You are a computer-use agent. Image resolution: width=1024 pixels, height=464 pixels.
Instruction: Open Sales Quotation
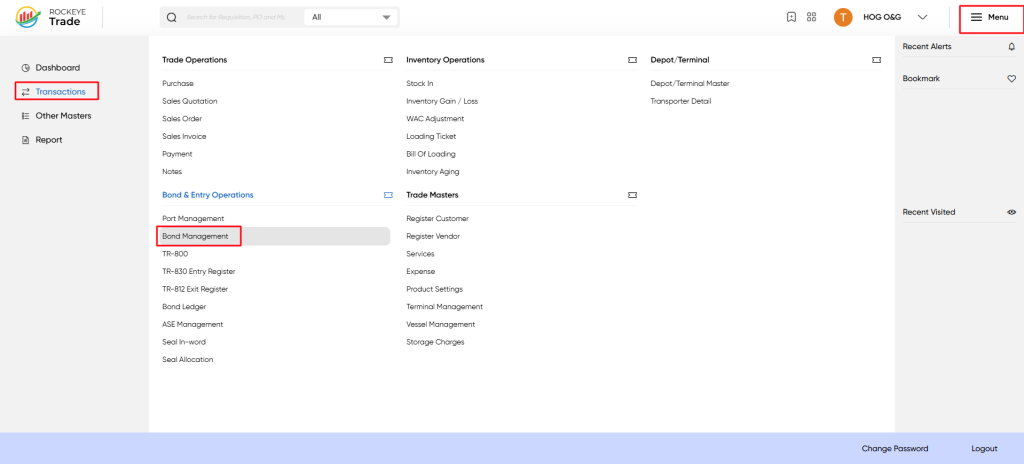click(190, 101)
